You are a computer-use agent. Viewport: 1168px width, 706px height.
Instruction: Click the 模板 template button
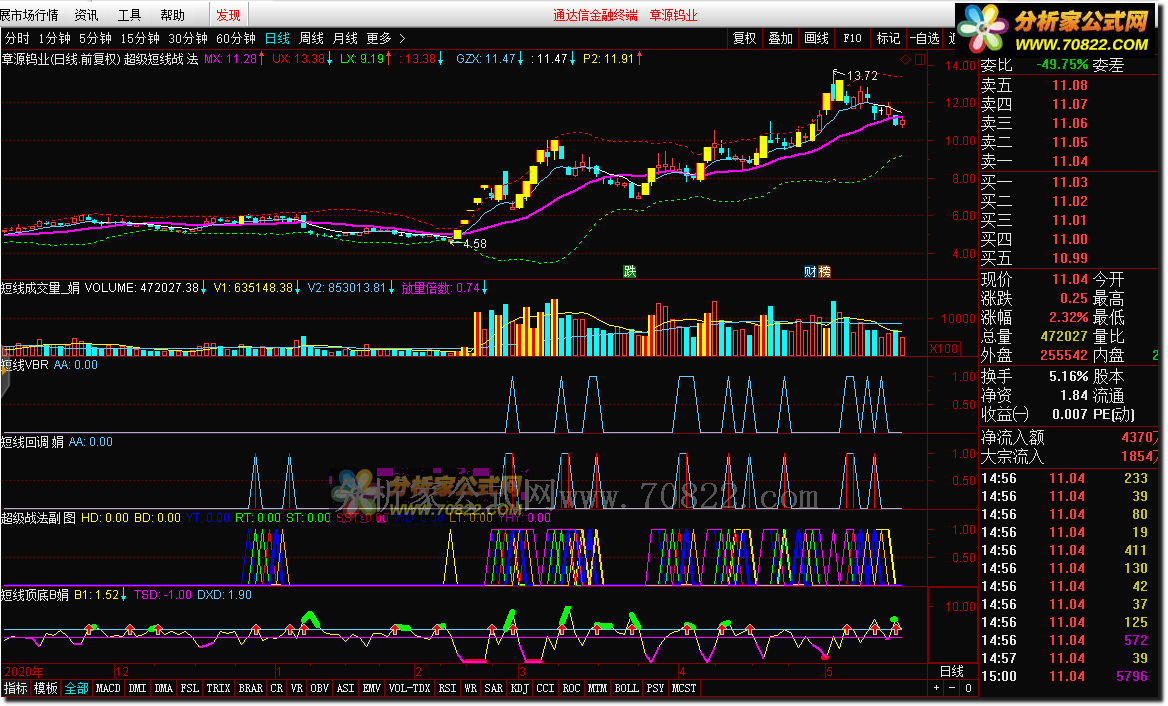45,688
